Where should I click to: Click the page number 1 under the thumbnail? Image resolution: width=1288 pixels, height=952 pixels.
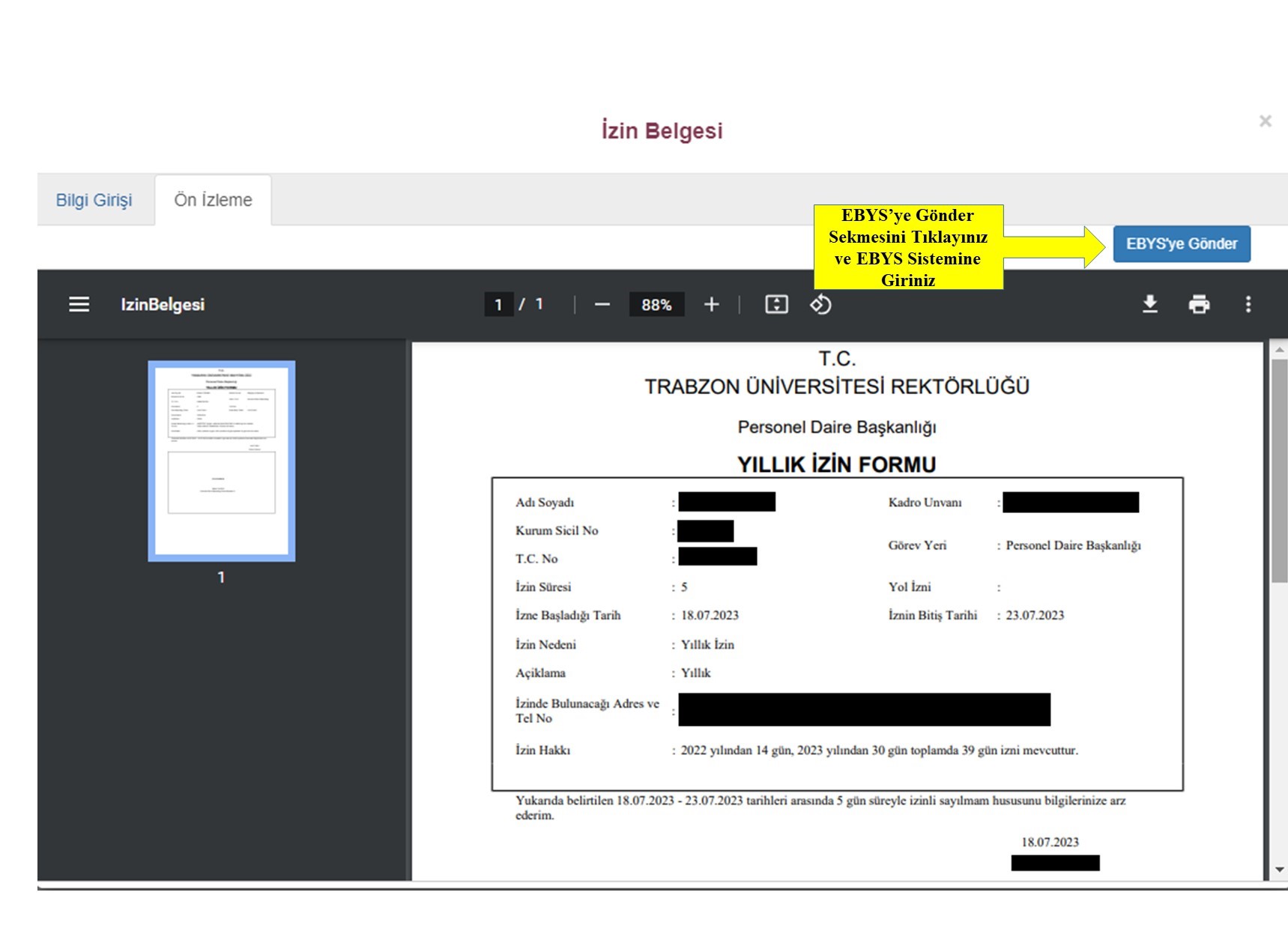point(221,577)
